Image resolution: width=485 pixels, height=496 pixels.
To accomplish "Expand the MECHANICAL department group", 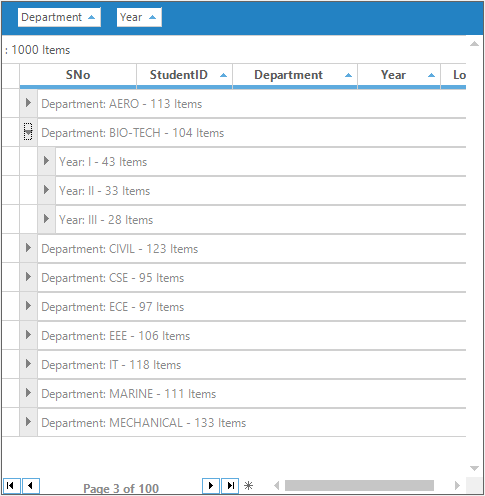I will coord(28,422).
